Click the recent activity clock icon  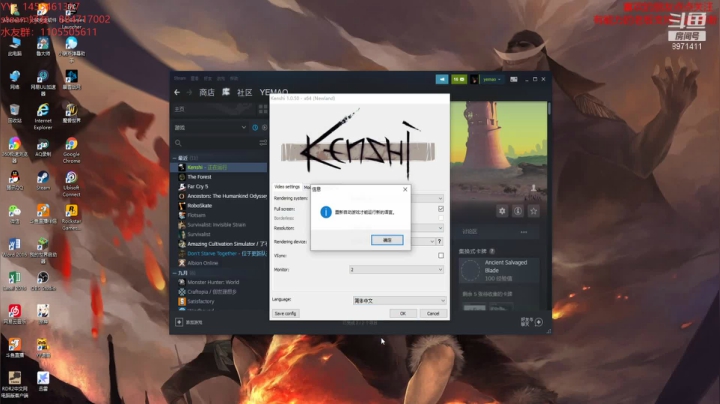255,128
